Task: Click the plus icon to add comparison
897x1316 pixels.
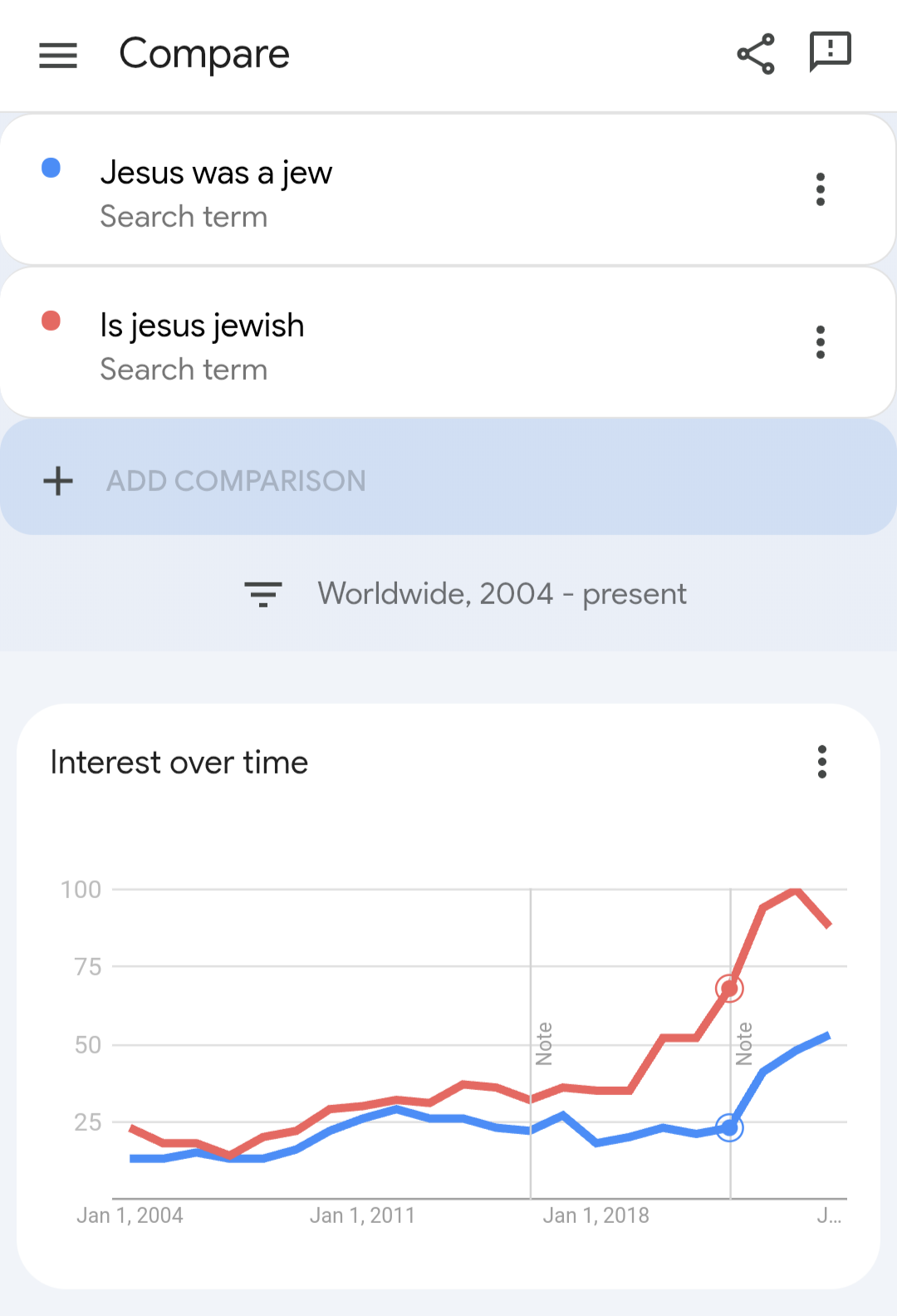Action: pos(58,481)
